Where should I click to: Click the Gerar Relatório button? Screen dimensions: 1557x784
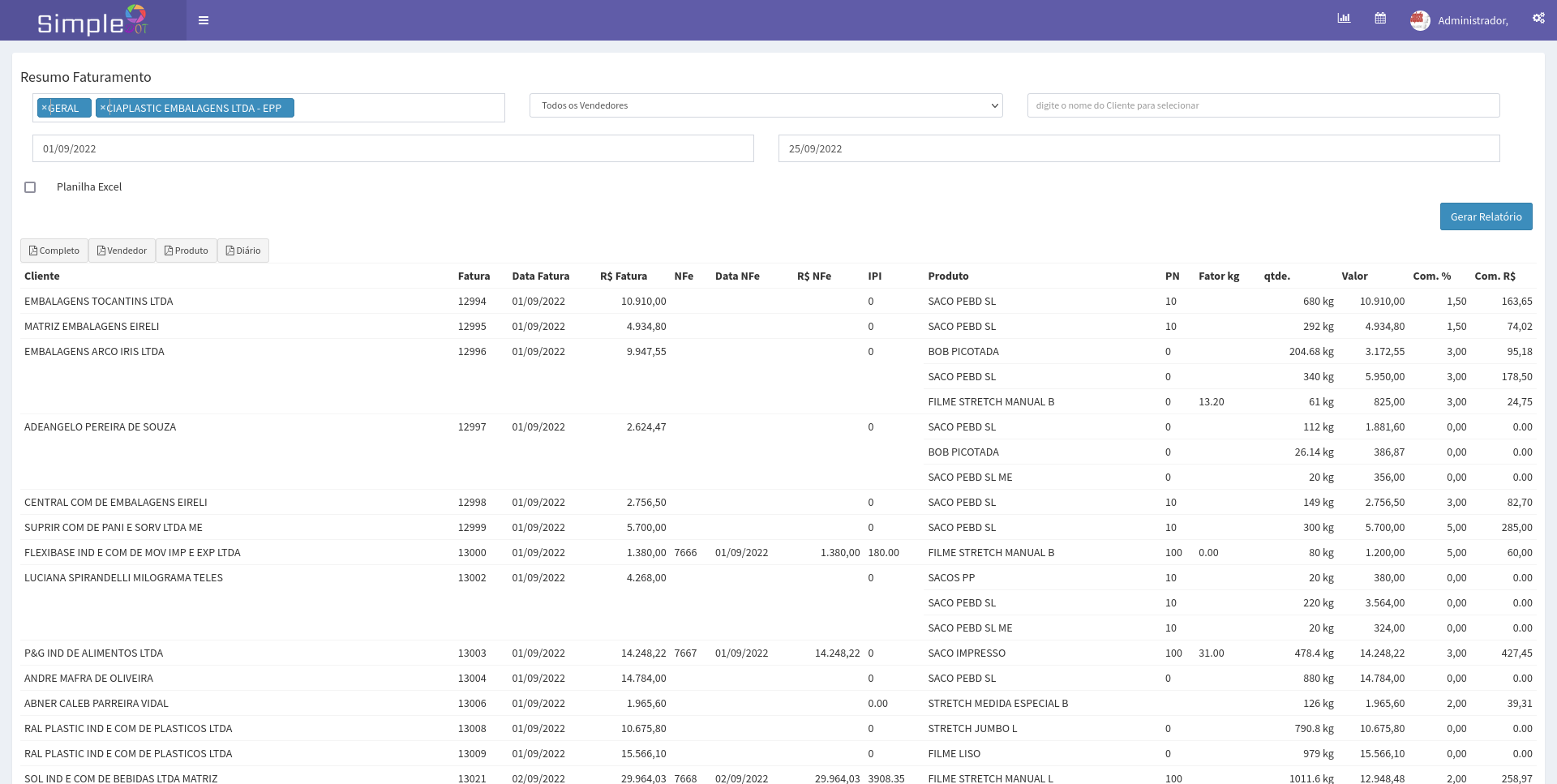tap(1486, 216)
